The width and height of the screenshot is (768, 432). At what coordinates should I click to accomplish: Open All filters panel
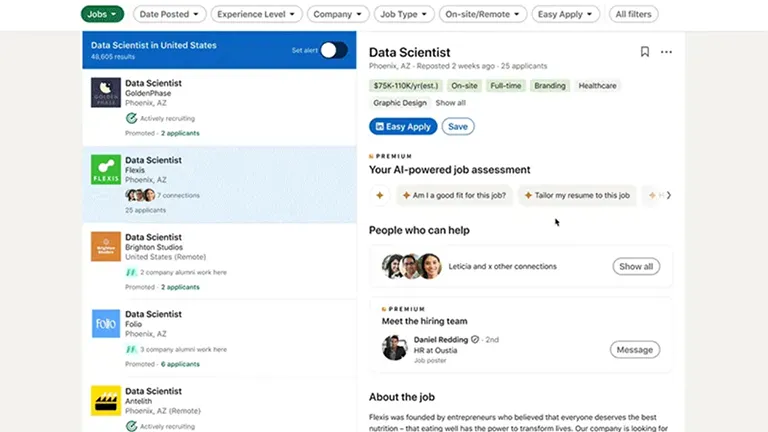(633, 14)
